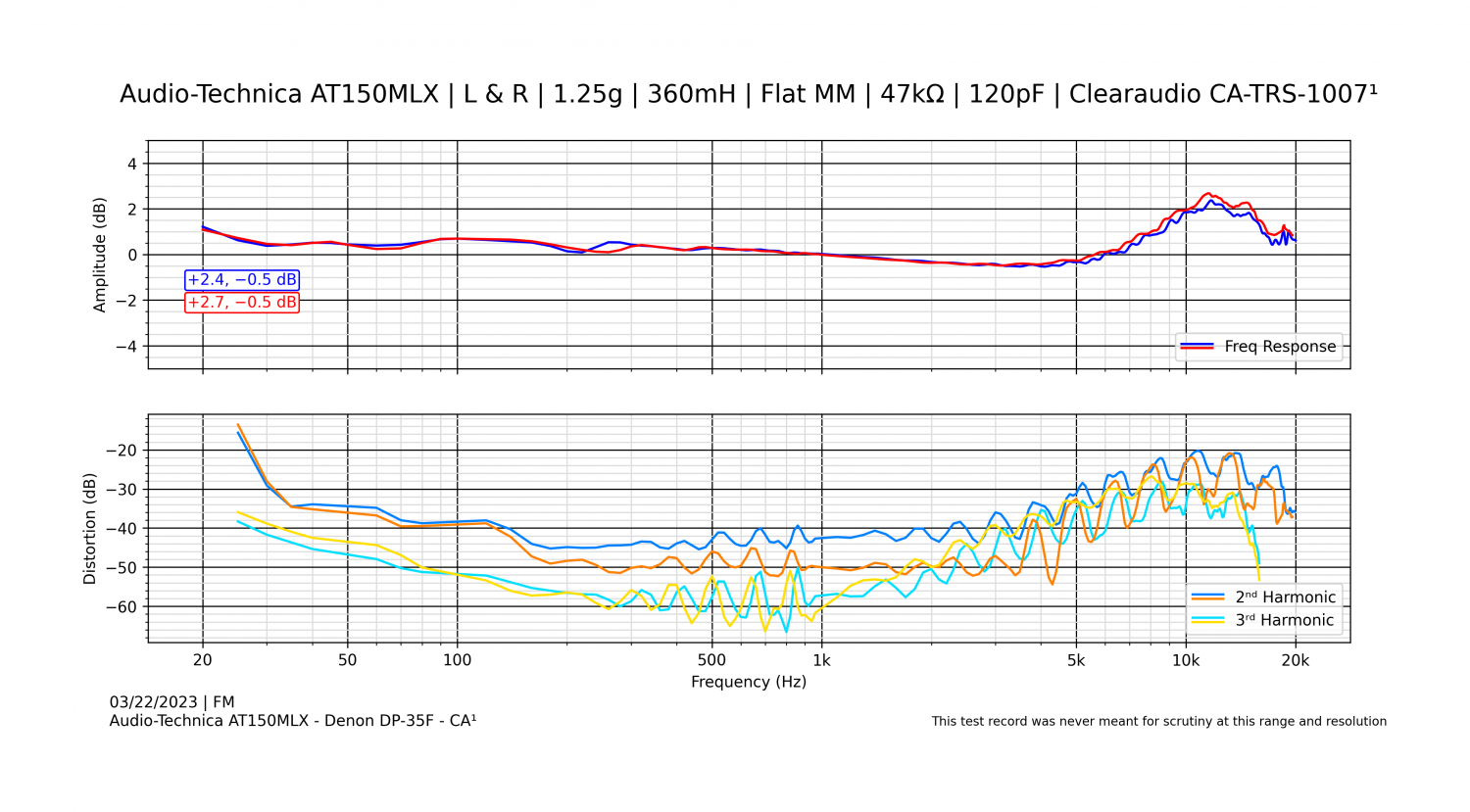Click the footer 'Audio-Technica AT150MLX - Denon DP-35F - CA¹'
The image size is (1470, 812).
point(293,721)
